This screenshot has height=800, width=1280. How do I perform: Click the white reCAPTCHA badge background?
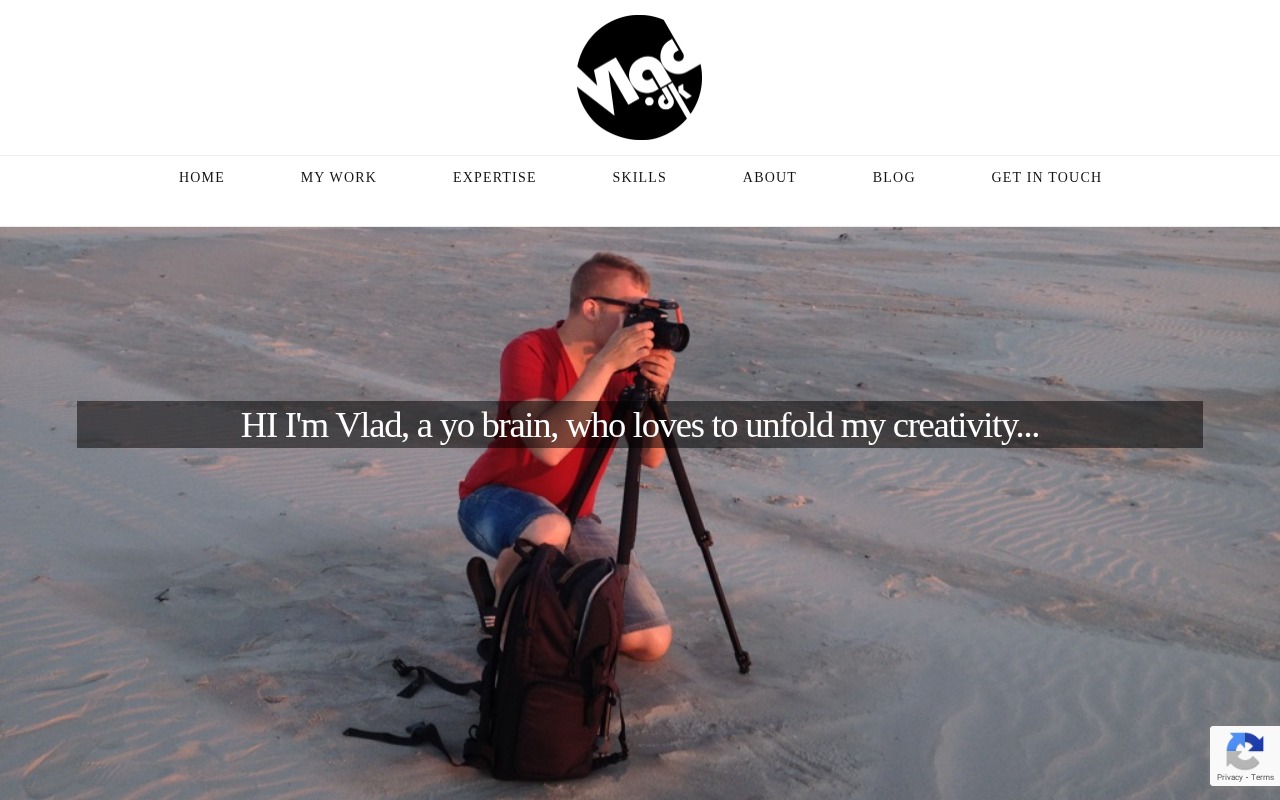1245,756
